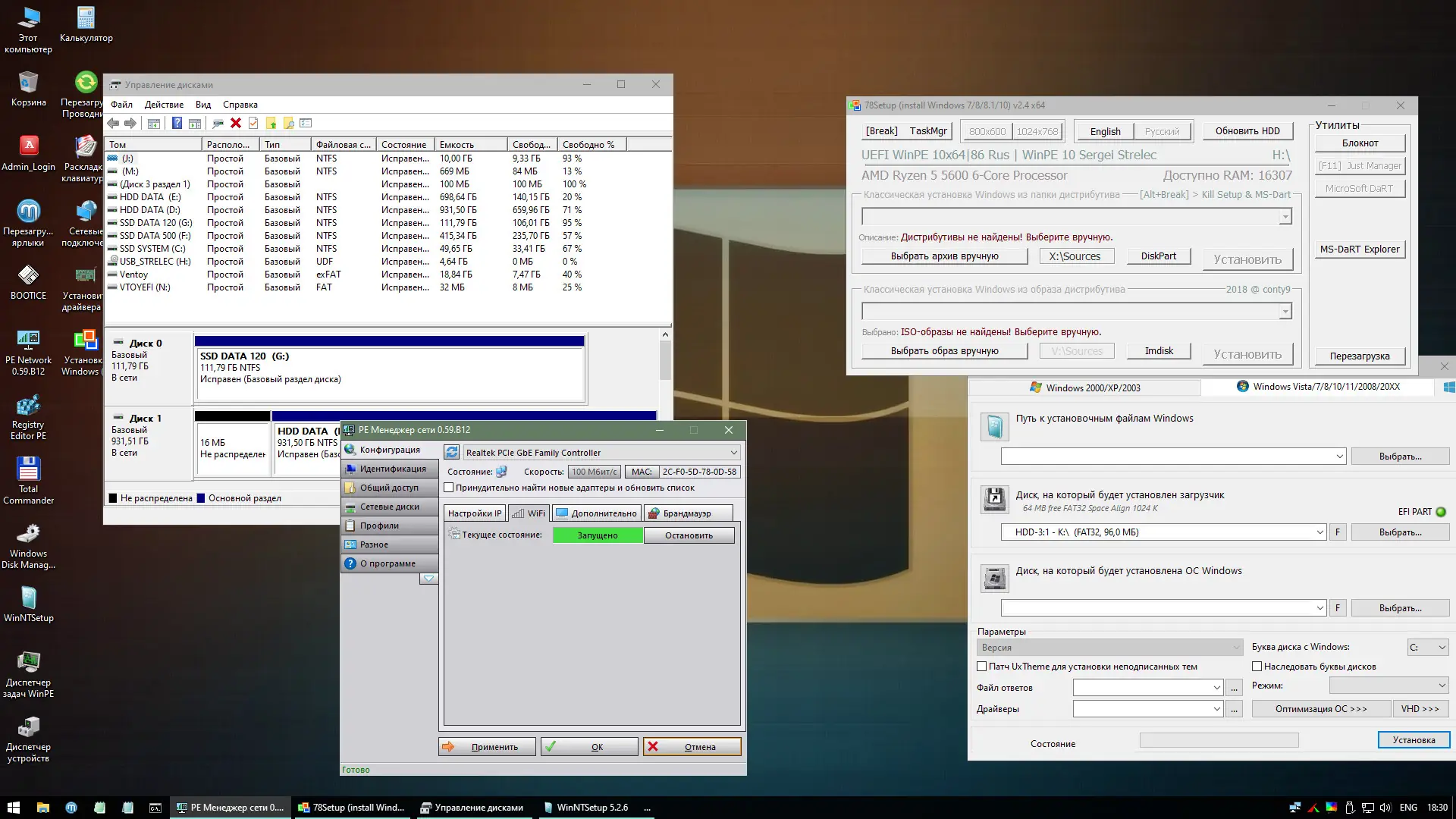Screen dimensions: 1456x819
Task: Open Registry Editor PE desktop shortcut
Action: tap(28, 406)
